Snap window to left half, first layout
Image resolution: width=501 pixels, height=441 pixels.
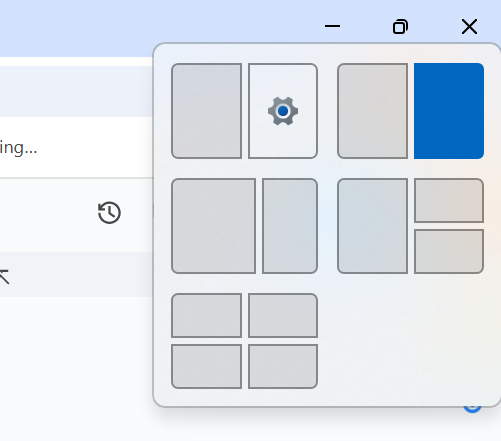[x=207, y=111]
